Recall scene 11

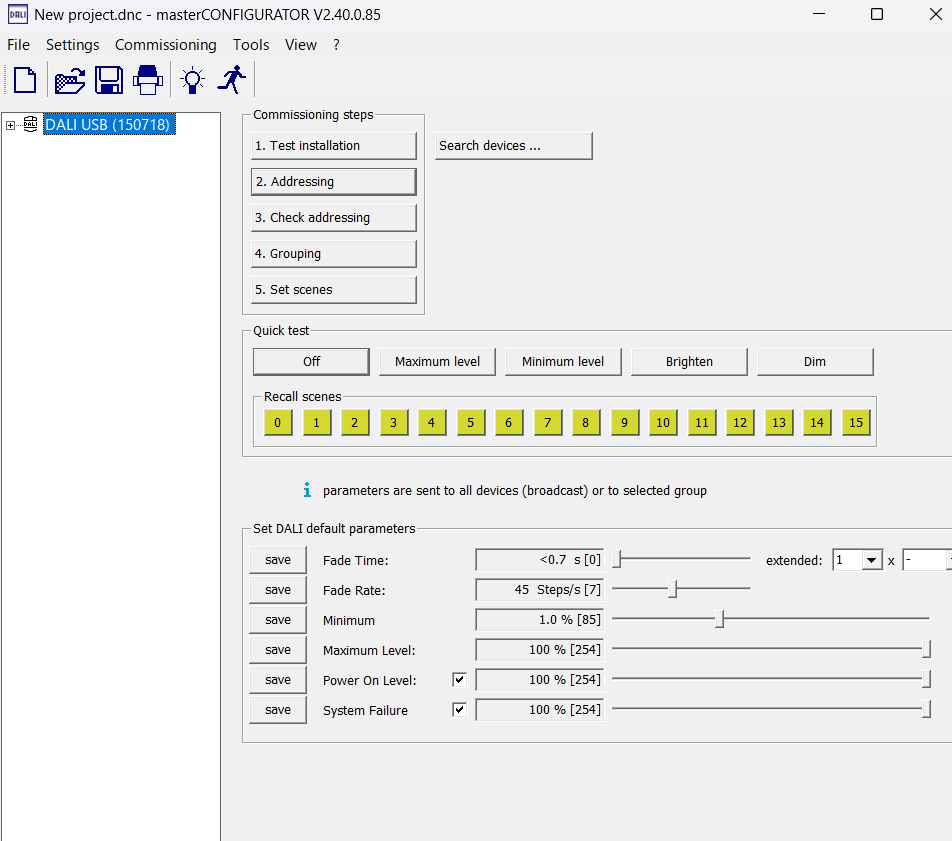702,423
